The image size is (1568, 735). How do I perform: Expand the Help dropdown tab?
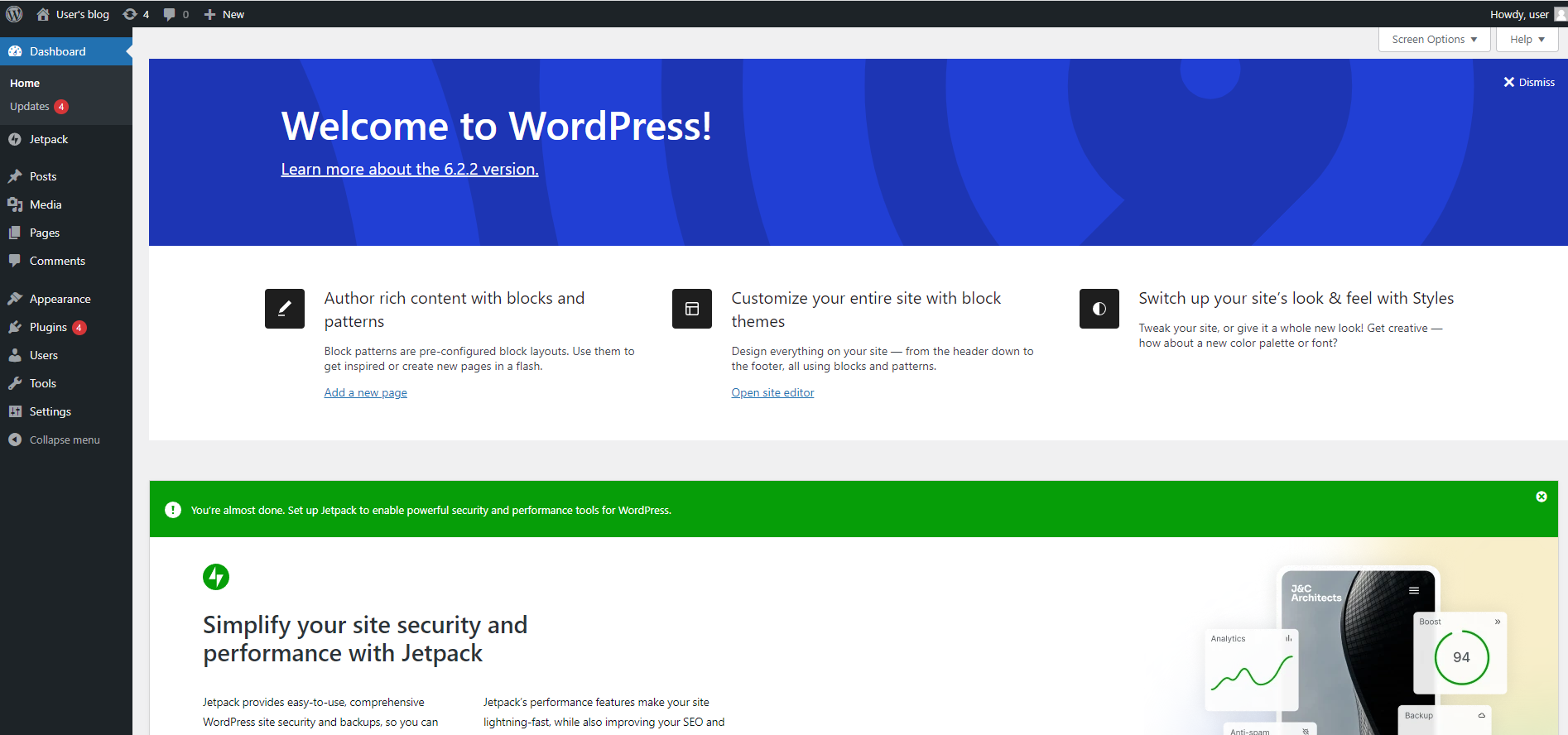click(1527, 39)
